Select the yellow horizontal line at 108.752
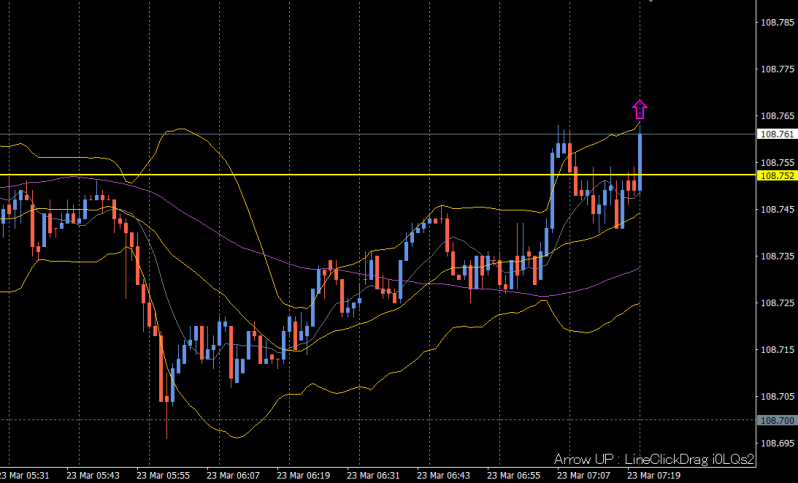798x483 pixels. [300, 175]
